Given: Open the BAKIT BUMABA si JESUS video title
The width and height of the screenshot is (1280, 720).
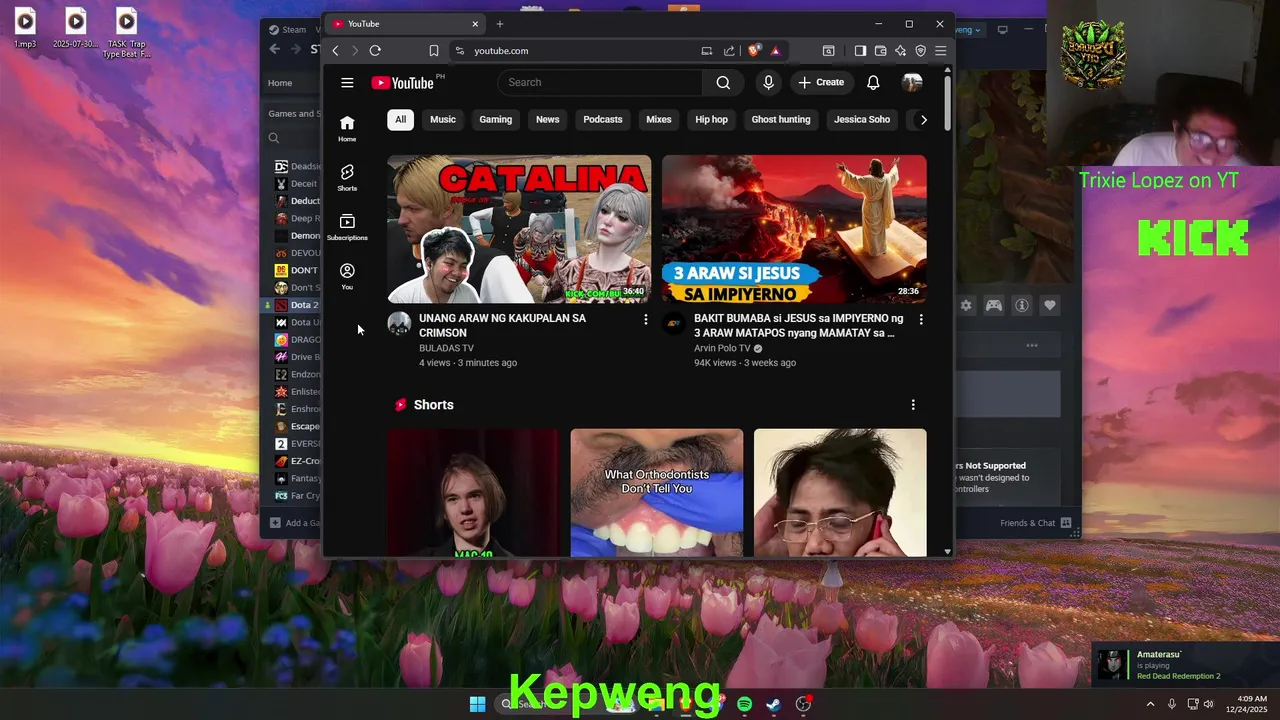Looking at the screenshot, I should (x=798, y=325).
